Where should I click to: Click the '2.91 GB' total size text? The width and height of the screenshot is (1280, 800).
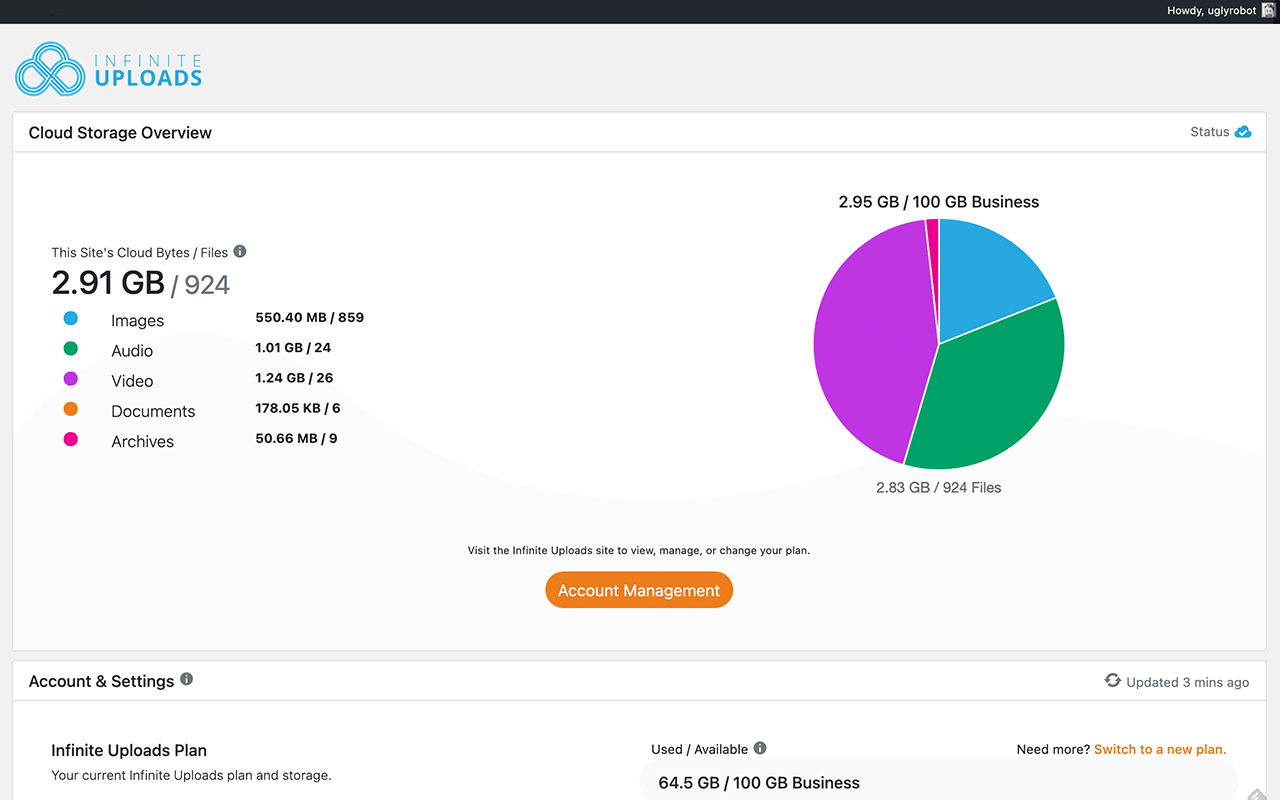pos(108,283)
